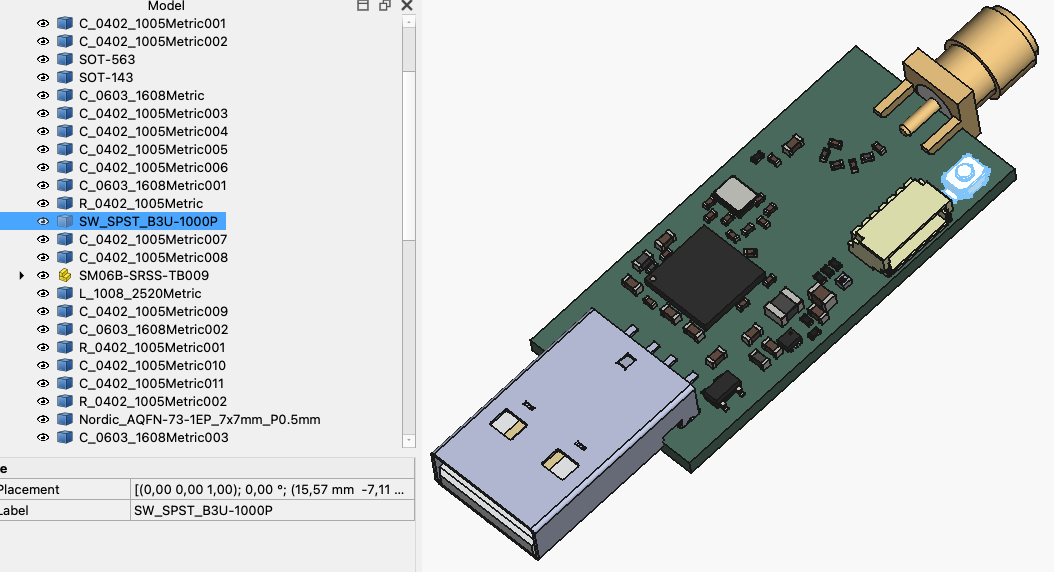Image resolution: width=1054 pixels, height=572 pixels.
Task: Toggle visibility of SM06B-SRSS-TB009
Action: [43, 276]
